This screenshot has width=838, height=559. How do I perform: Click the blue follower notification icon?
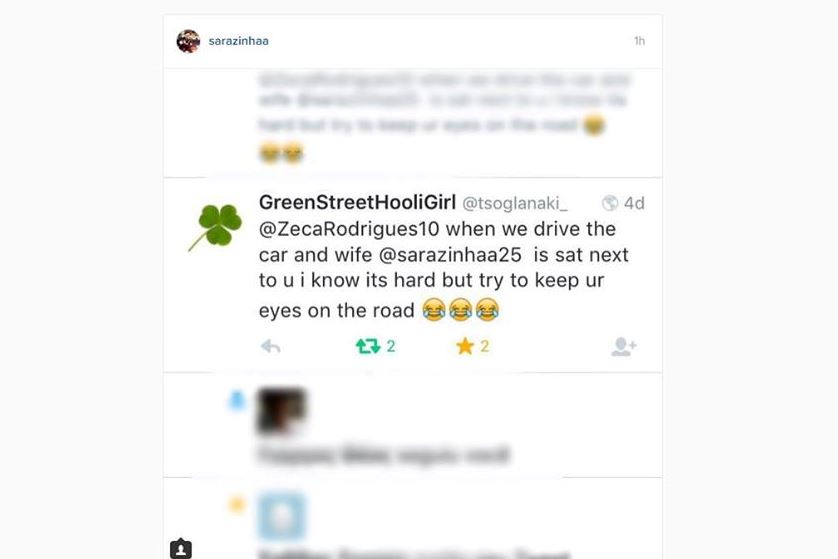[x=237, y=400]
